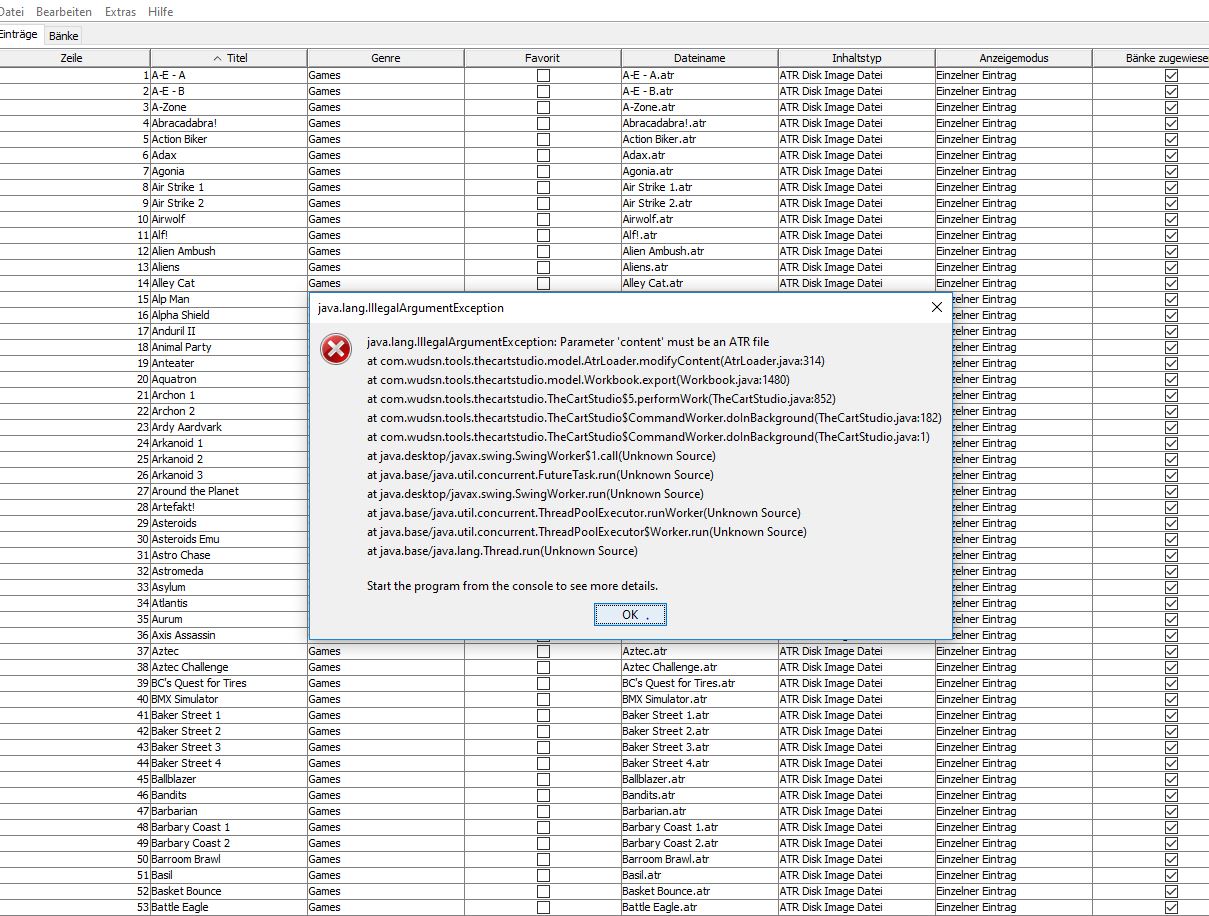
Task: Click file name Baker Street 1.atr
Action: (699, 715)
